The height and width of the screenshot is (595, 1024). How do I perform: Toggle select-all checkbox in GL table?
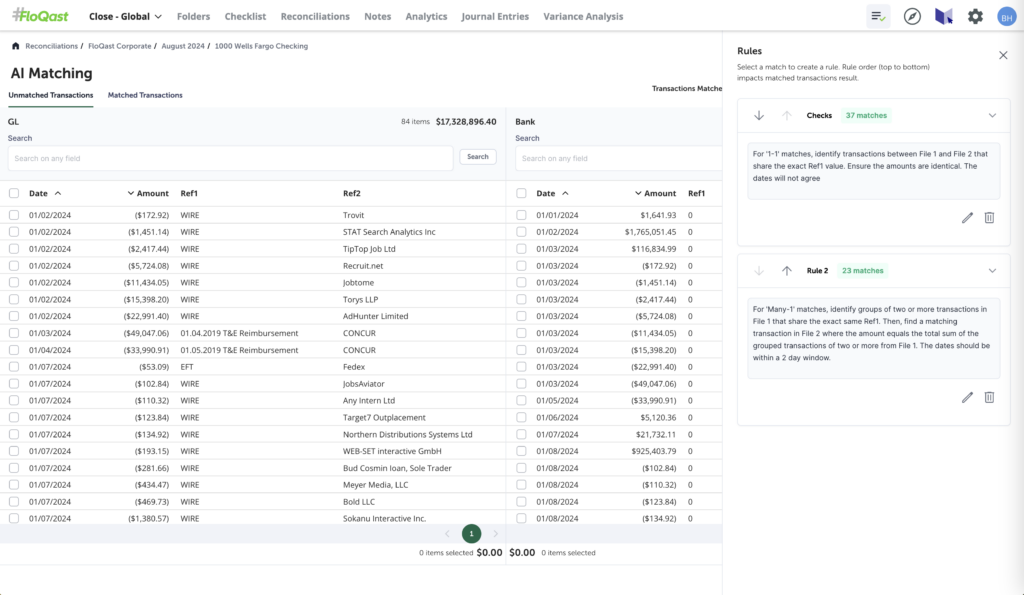pyautogui.click(x=14, y=193)
